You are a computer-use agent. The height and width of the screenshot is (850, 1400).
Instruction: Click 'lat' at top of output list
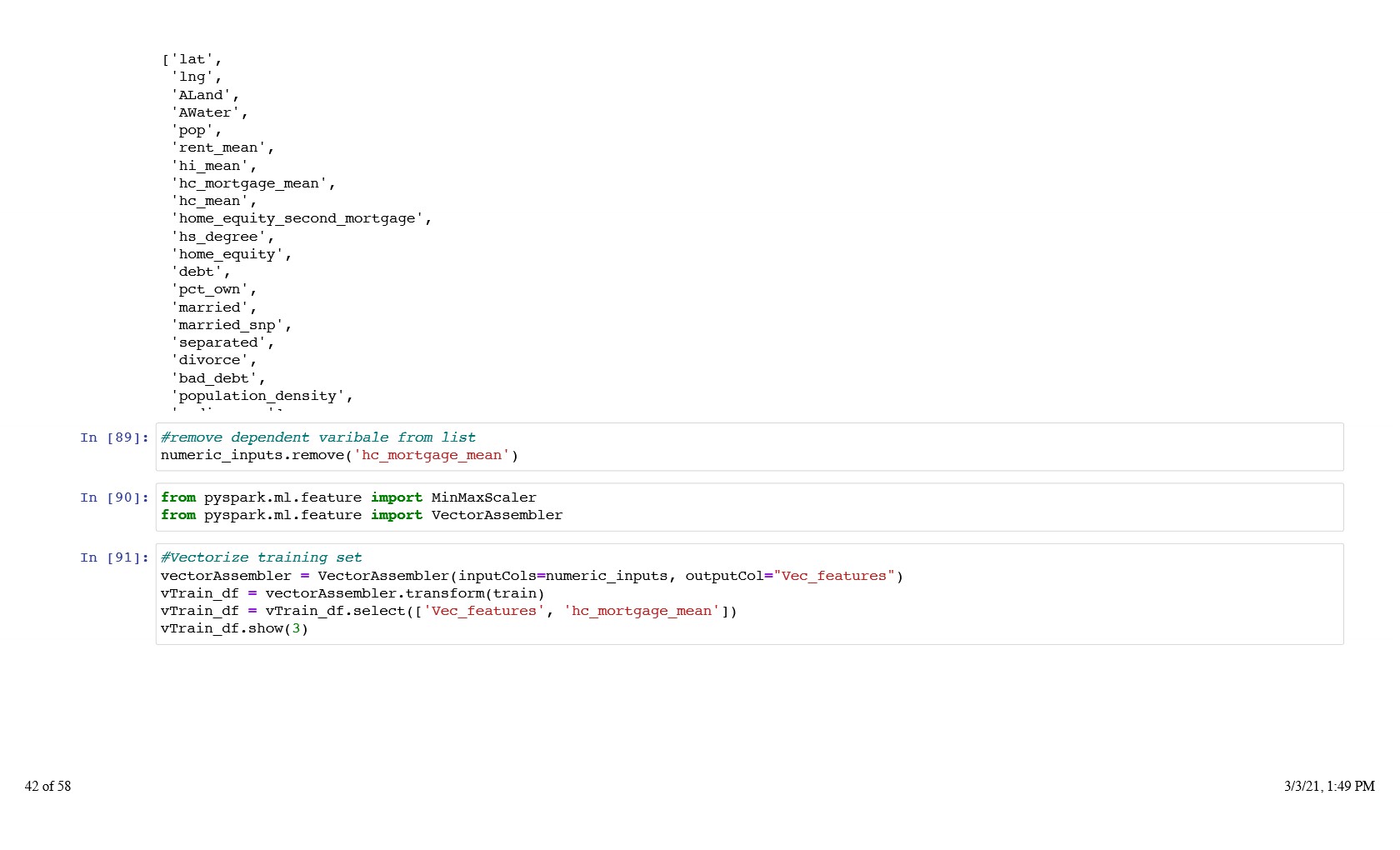point(192,59)
